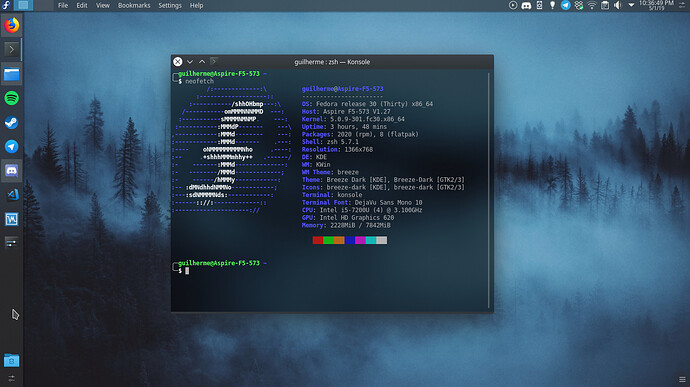690x387 pixels.
Task: Open Spotify from the side panel
Action: click(x=11, y=98)
